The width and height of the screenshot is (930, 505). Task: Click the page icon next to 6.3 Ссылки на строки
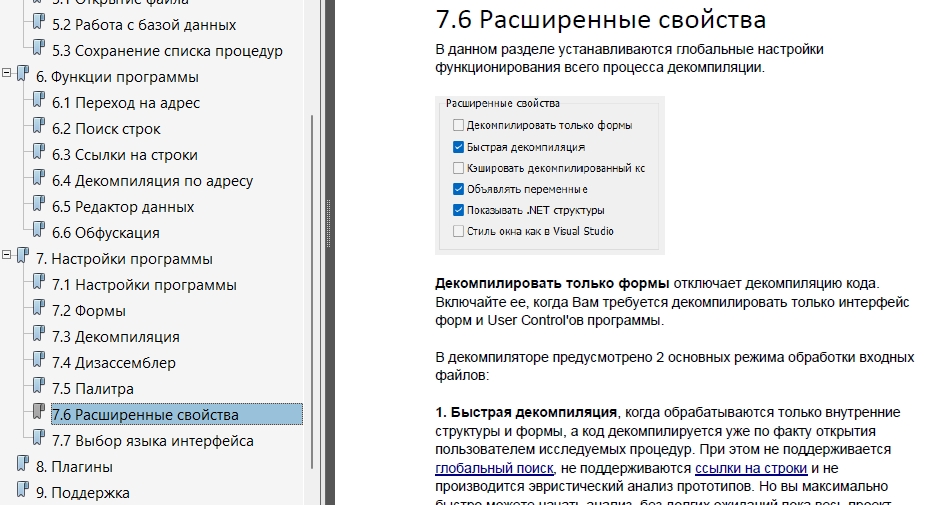click(x=39, y=153)
